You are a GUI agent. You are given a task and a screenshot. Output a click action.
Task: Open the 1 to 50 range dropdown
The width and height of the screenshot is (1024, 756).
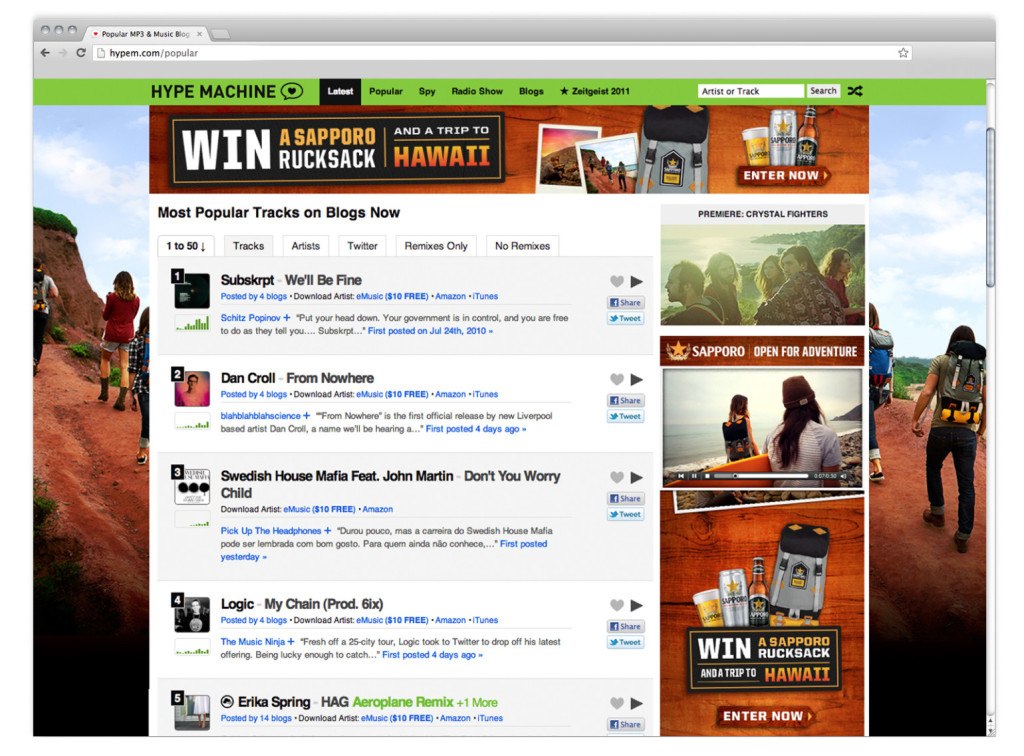[185, 246]
